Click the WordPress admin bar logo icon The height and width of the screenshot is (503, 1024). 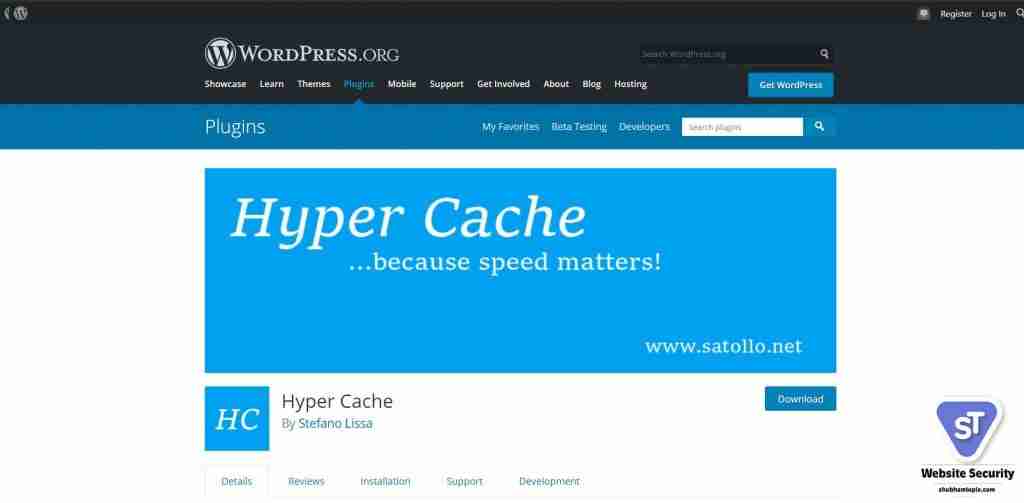(20, 13)
